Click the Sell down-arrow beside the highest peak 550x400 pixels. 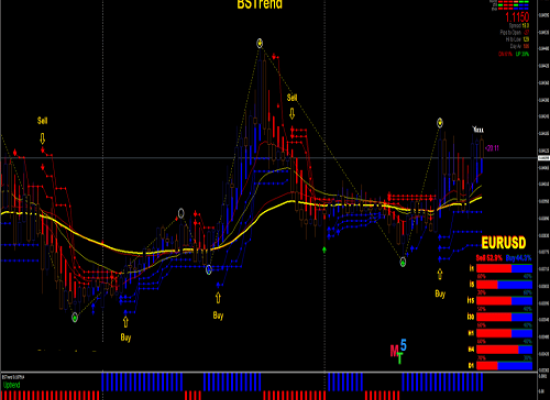pyautogui.click(x=292, y=114)
